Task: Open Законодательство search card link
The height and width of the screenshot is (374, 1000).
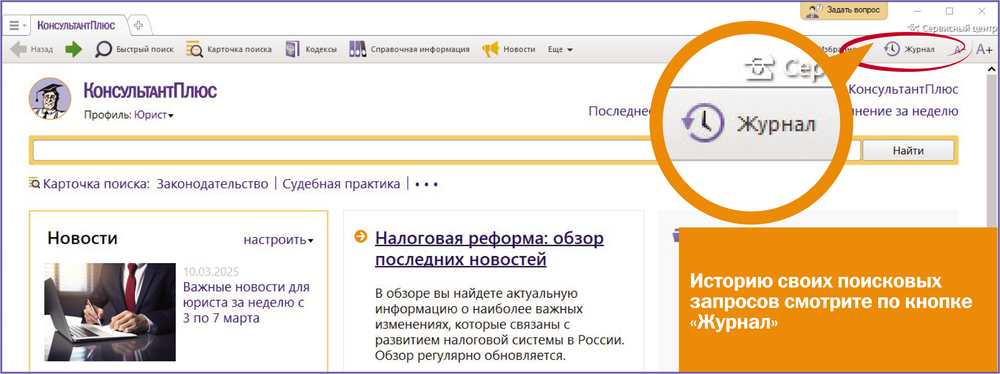Action: 212,184
